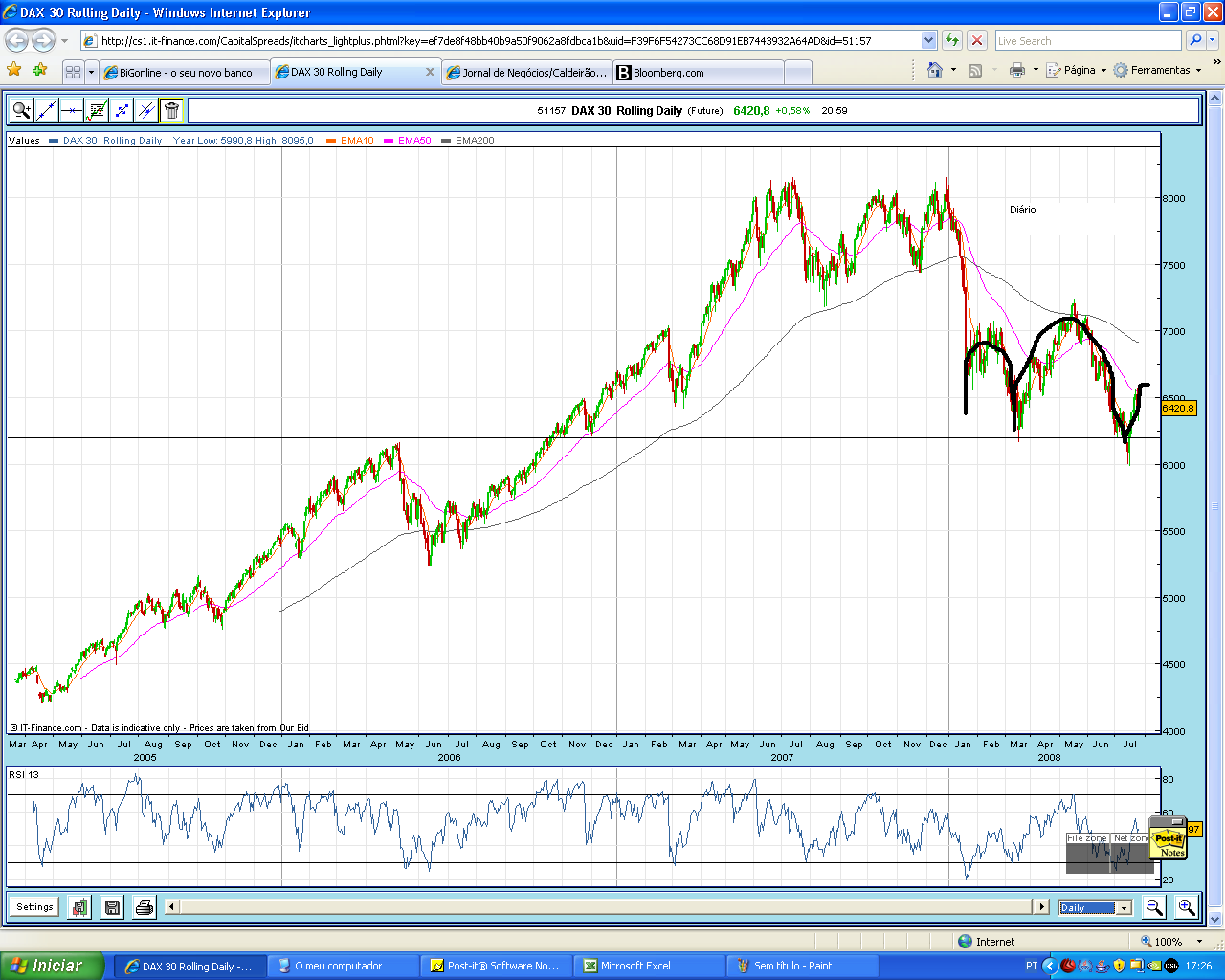Select the crossed-line delete object tool

[x=146, y=110]
